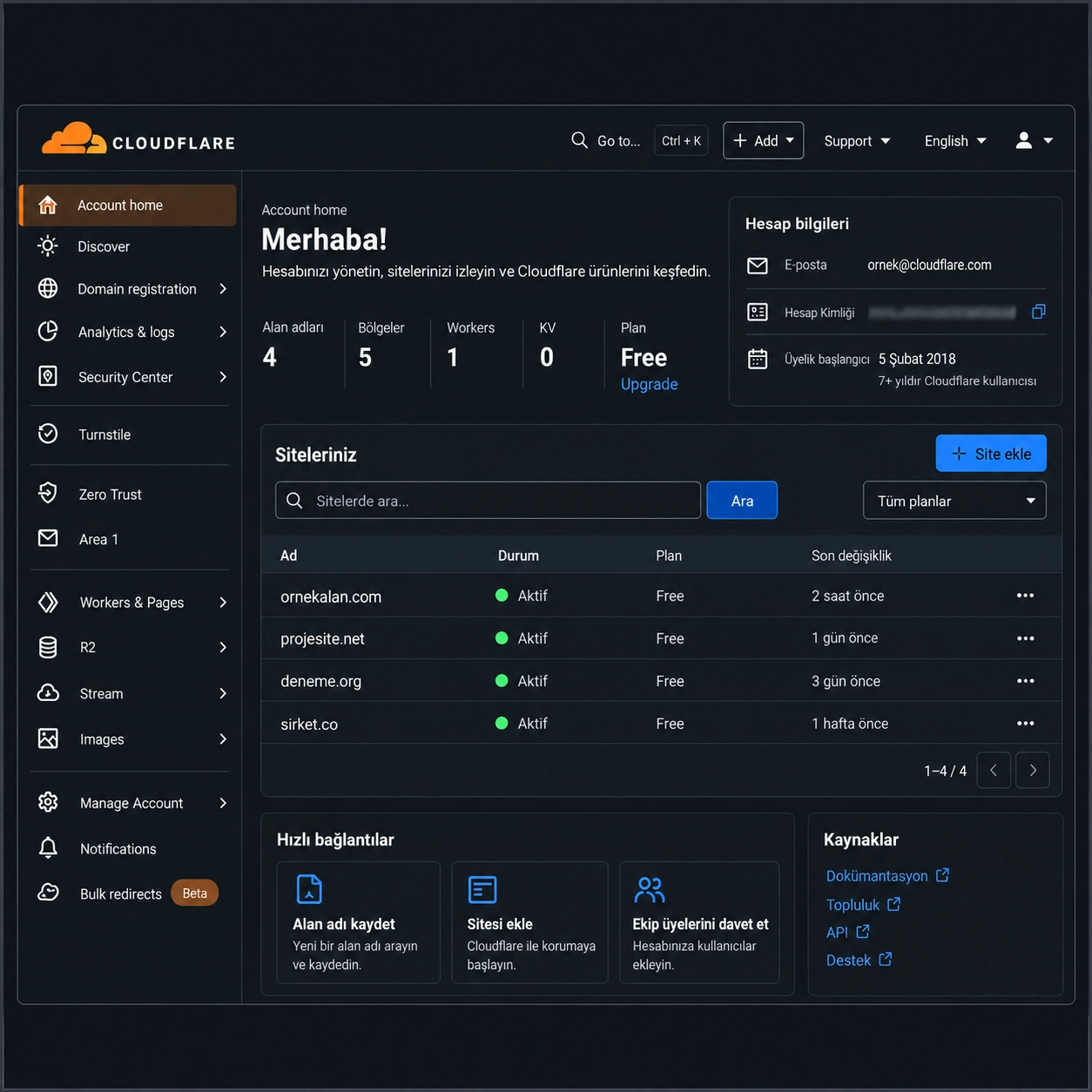Viewport: 1092px width, 1092px height.
Task: Expand Security Center submenu chevron
Action: 223,377
